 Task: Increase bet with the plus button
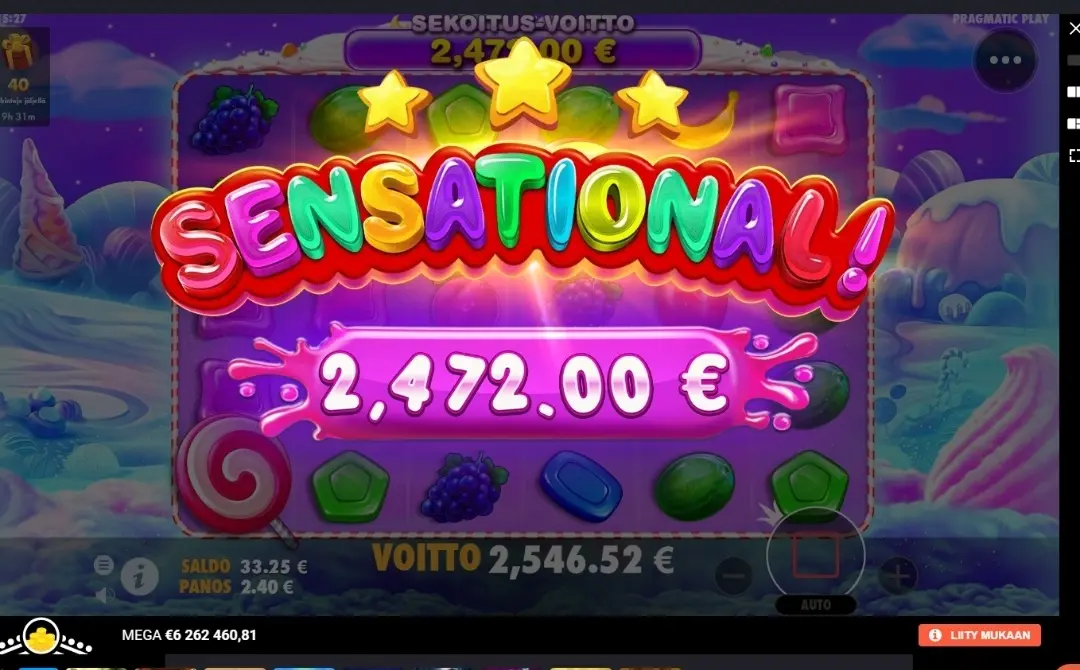tap(897, 576)
